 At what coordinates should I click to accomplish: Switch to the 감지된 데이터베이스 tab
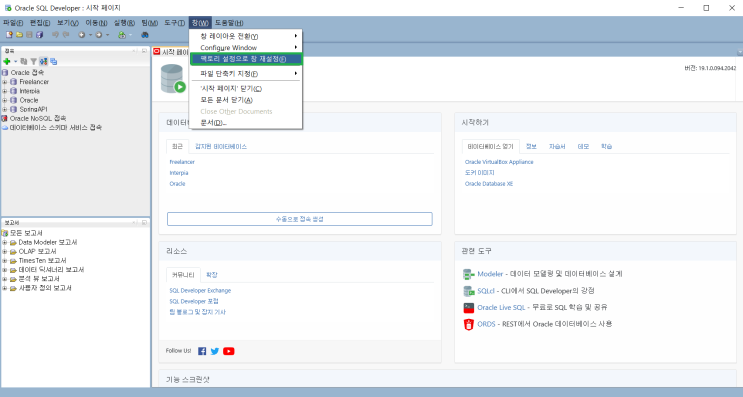[221, 147]
